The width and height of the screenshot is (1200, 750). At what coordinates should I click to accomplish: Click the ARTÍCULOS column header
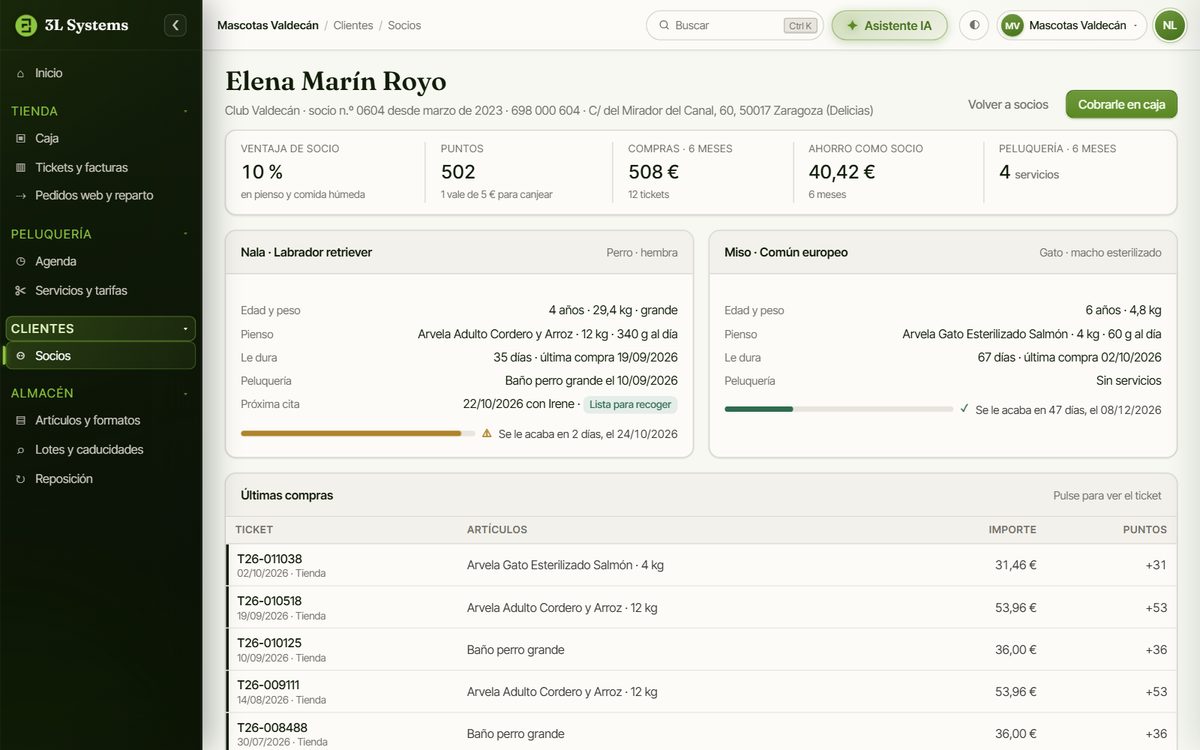pos(497,530)
